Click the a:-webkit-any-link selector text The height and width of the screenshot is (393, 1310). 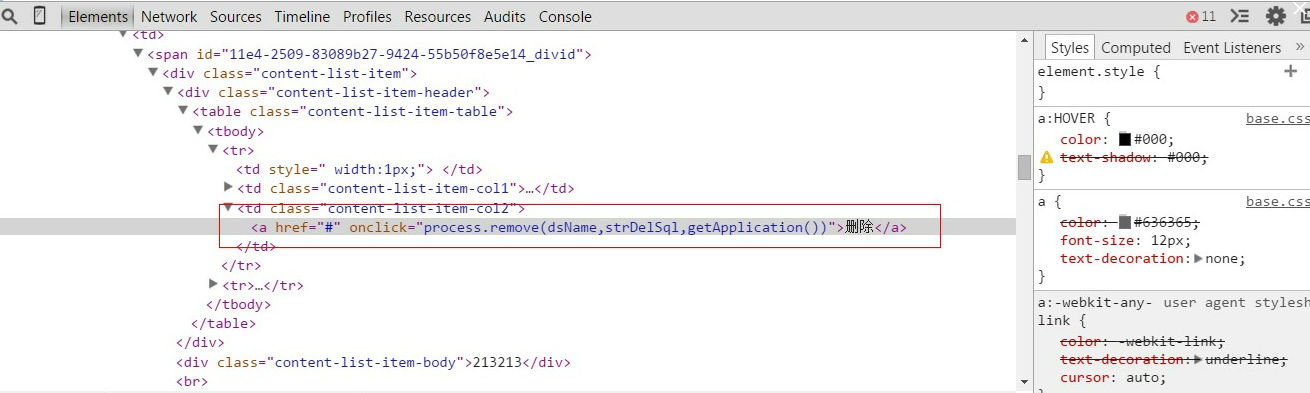pos(1095,311)
